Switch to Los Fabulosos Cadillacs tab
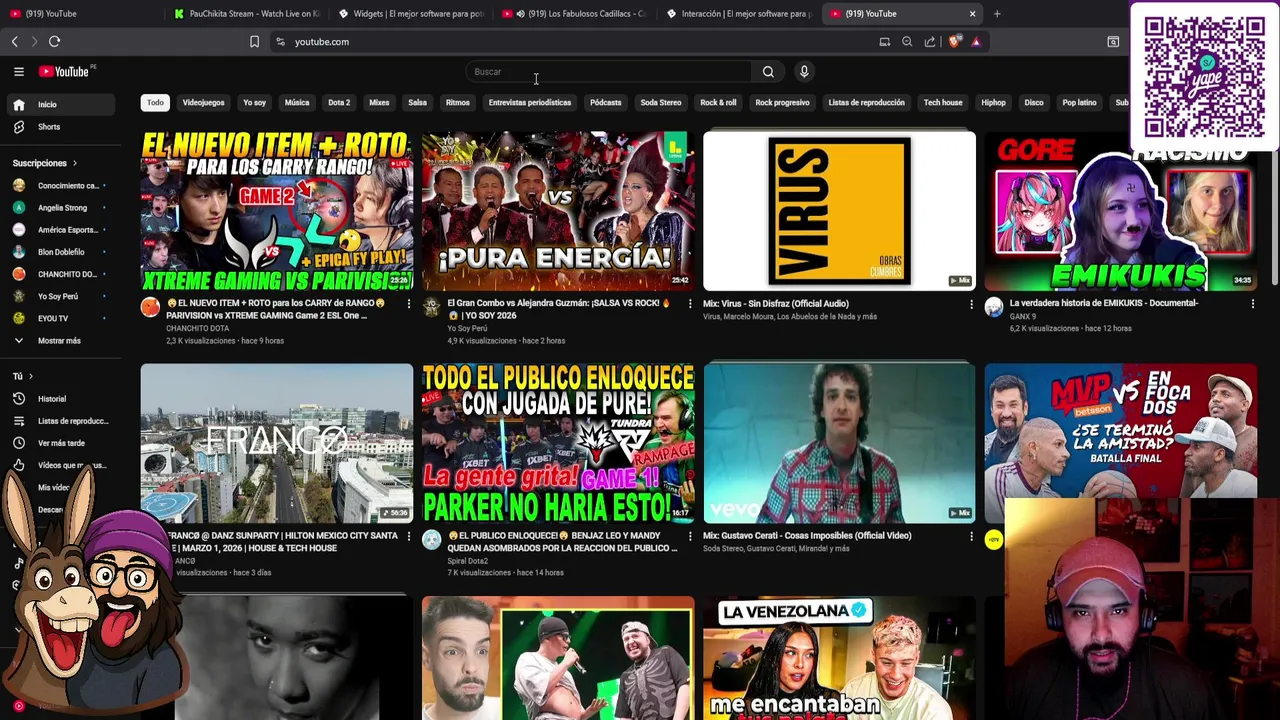 [x=575, y=14]
